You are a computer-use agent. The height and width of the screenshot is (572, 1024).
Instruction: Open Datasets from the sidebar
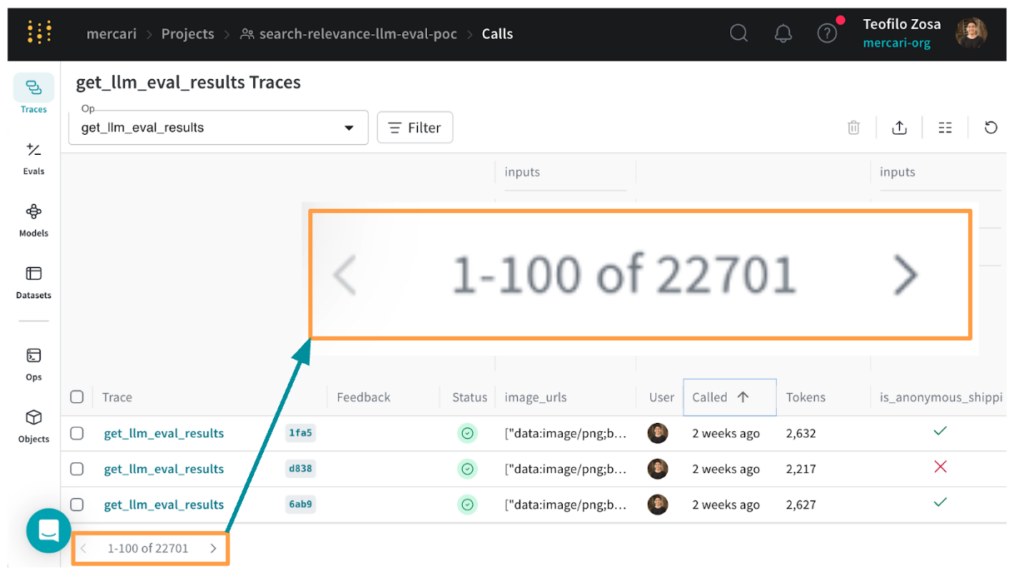[33, 281]
